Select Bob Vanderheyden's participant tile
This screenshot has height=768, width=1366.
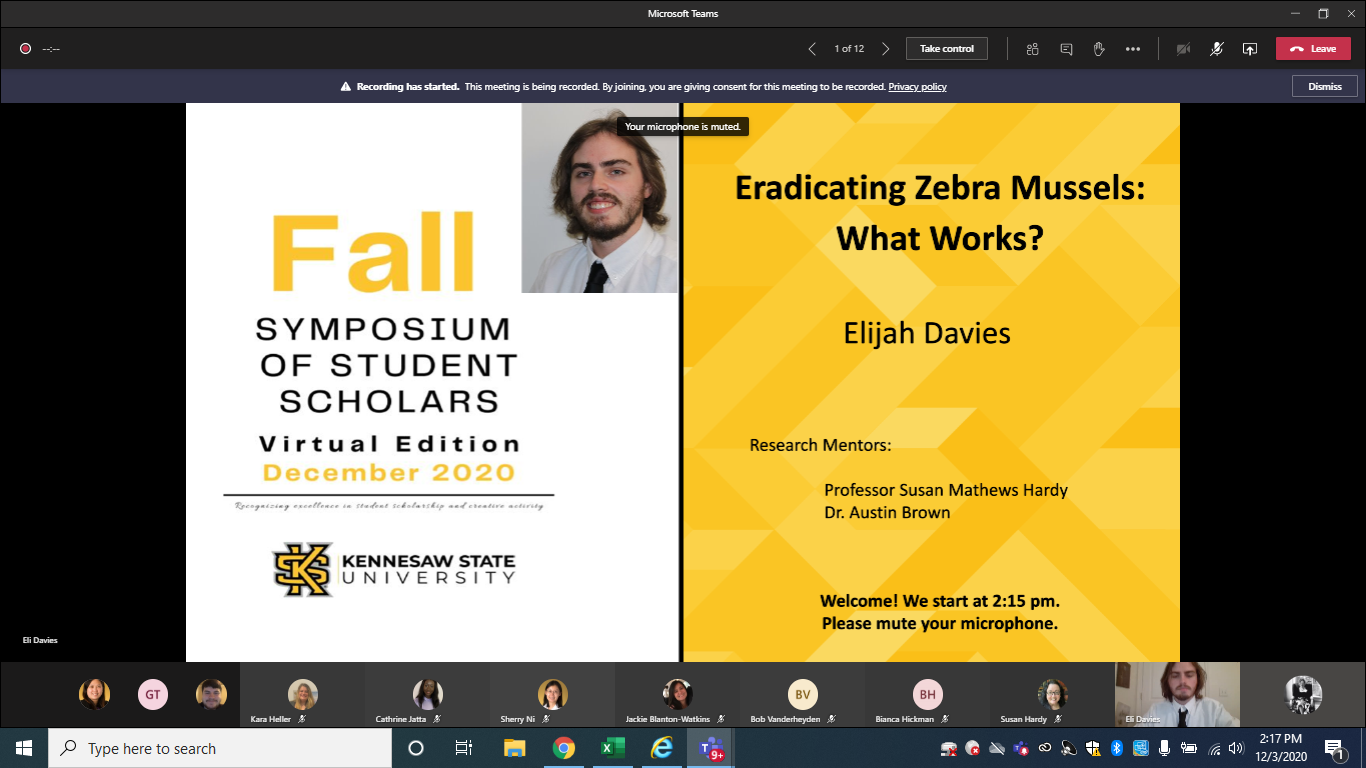(802, 695)
